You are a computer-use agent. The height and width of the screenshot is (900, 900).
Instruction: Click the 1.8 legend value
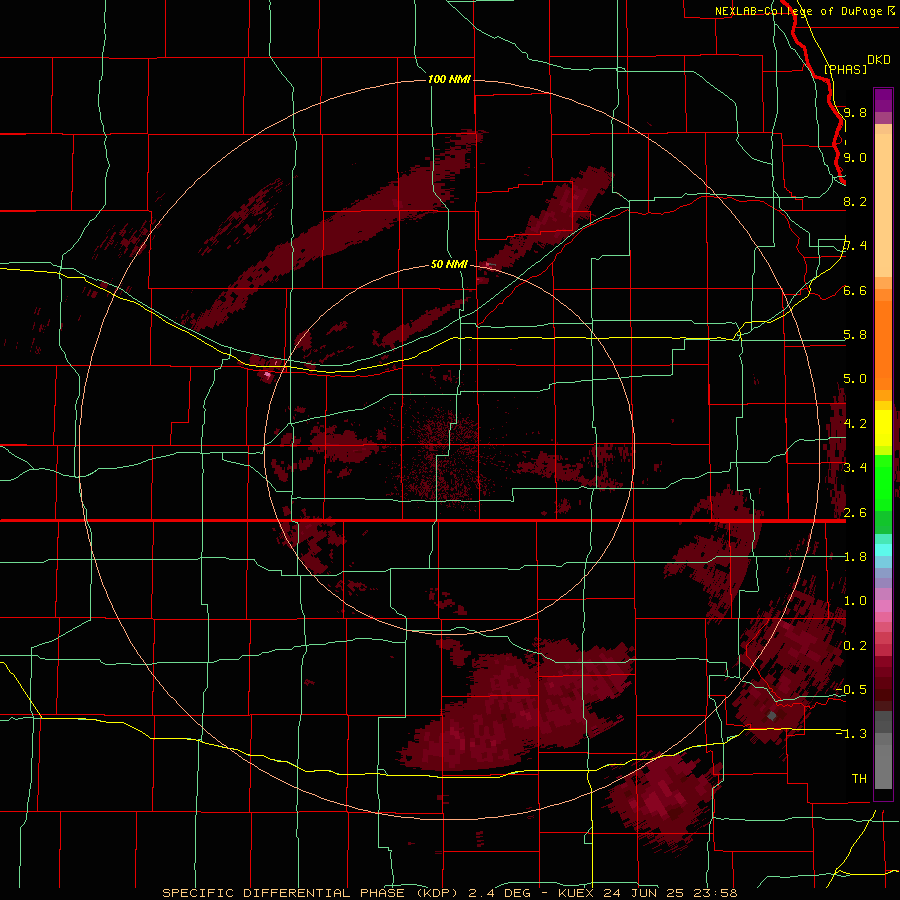pyautogui.click(x=855, y=557)
